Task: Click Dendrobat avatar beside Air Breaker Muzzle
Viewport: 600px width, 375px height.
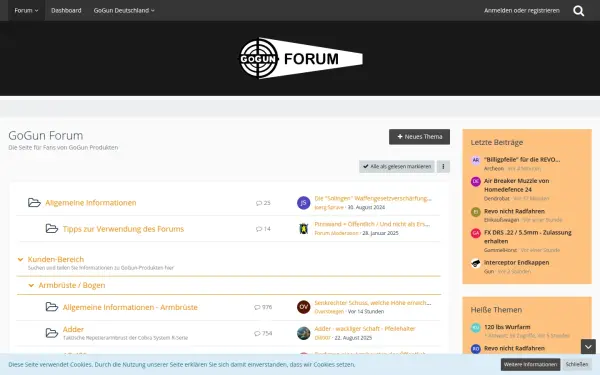Action: point(476,181)
